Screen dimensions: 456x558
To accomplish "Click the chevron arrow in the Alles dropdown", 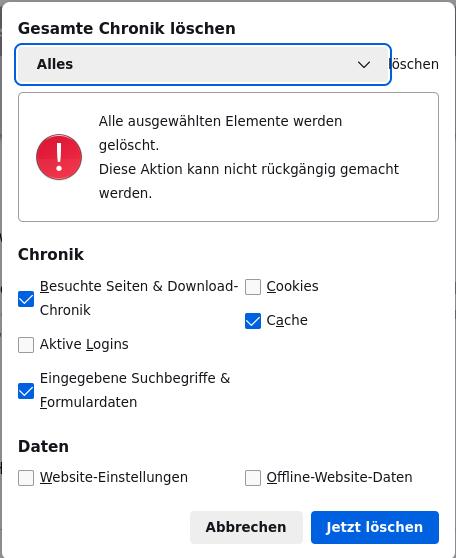I will point(364,65).
